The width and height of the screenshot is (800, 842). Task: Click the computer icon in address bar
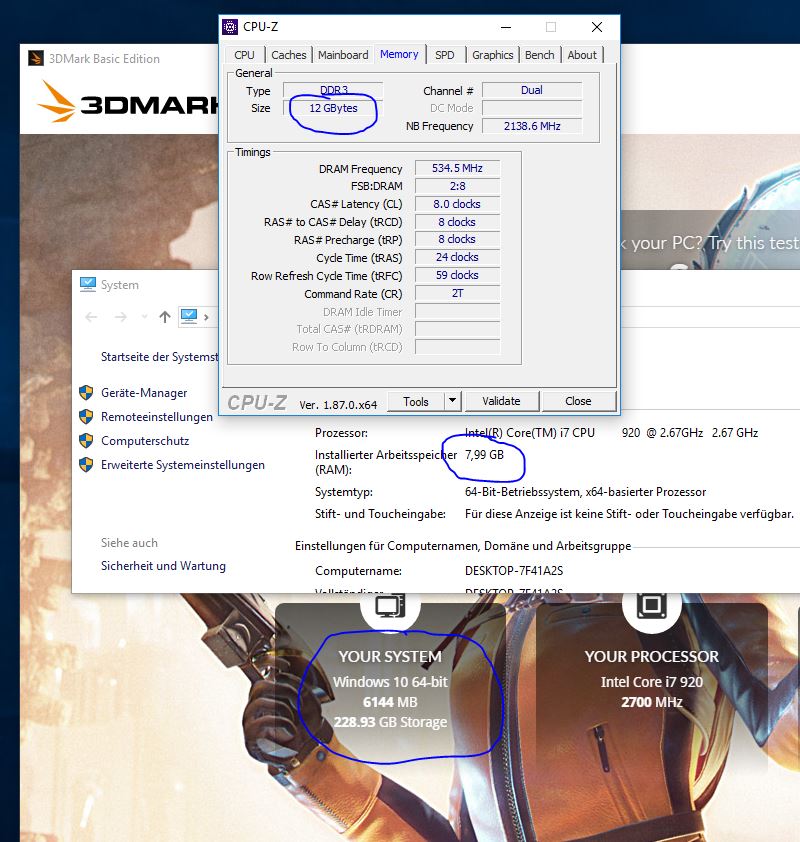coord(188,317)
